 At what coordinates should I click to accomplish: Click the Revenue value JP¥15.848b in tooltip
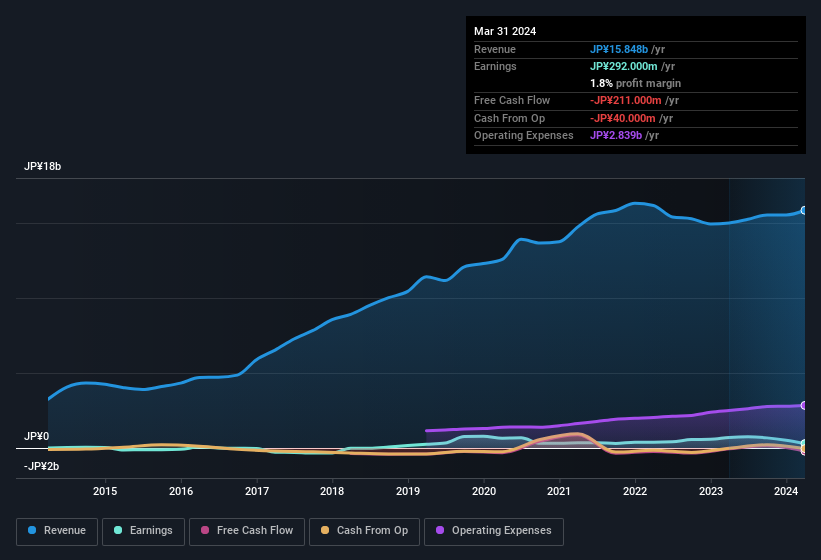[619, 49]
